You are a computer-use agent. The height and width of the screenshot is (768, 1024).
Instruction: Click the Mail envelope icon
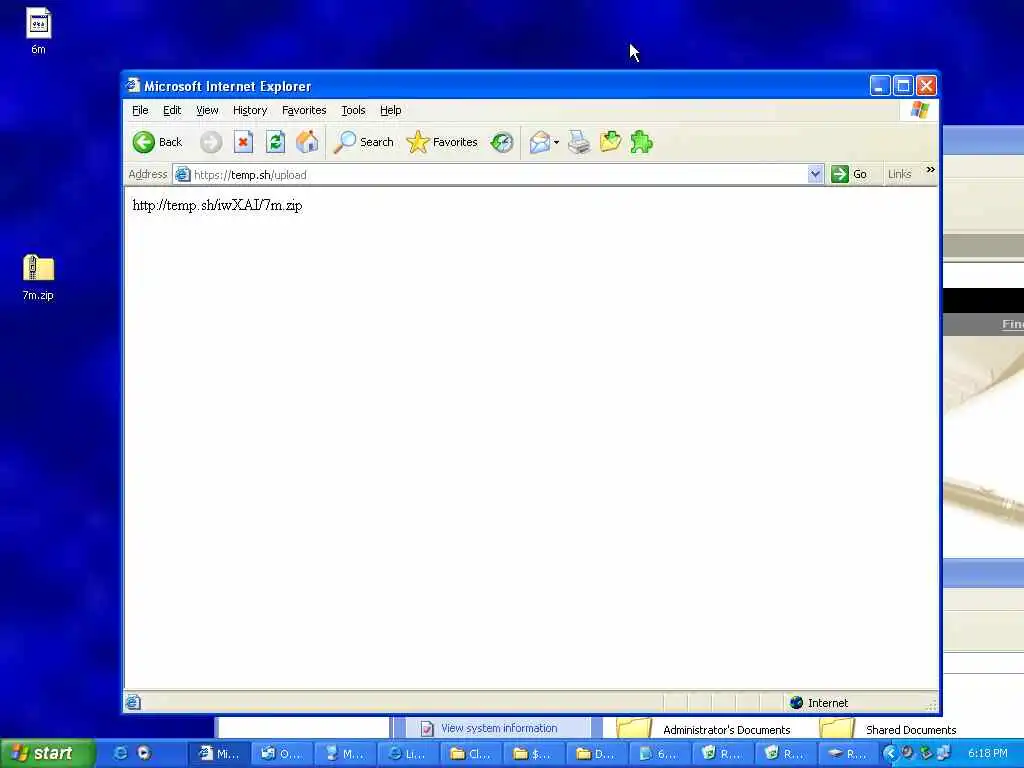coord(539,142)
